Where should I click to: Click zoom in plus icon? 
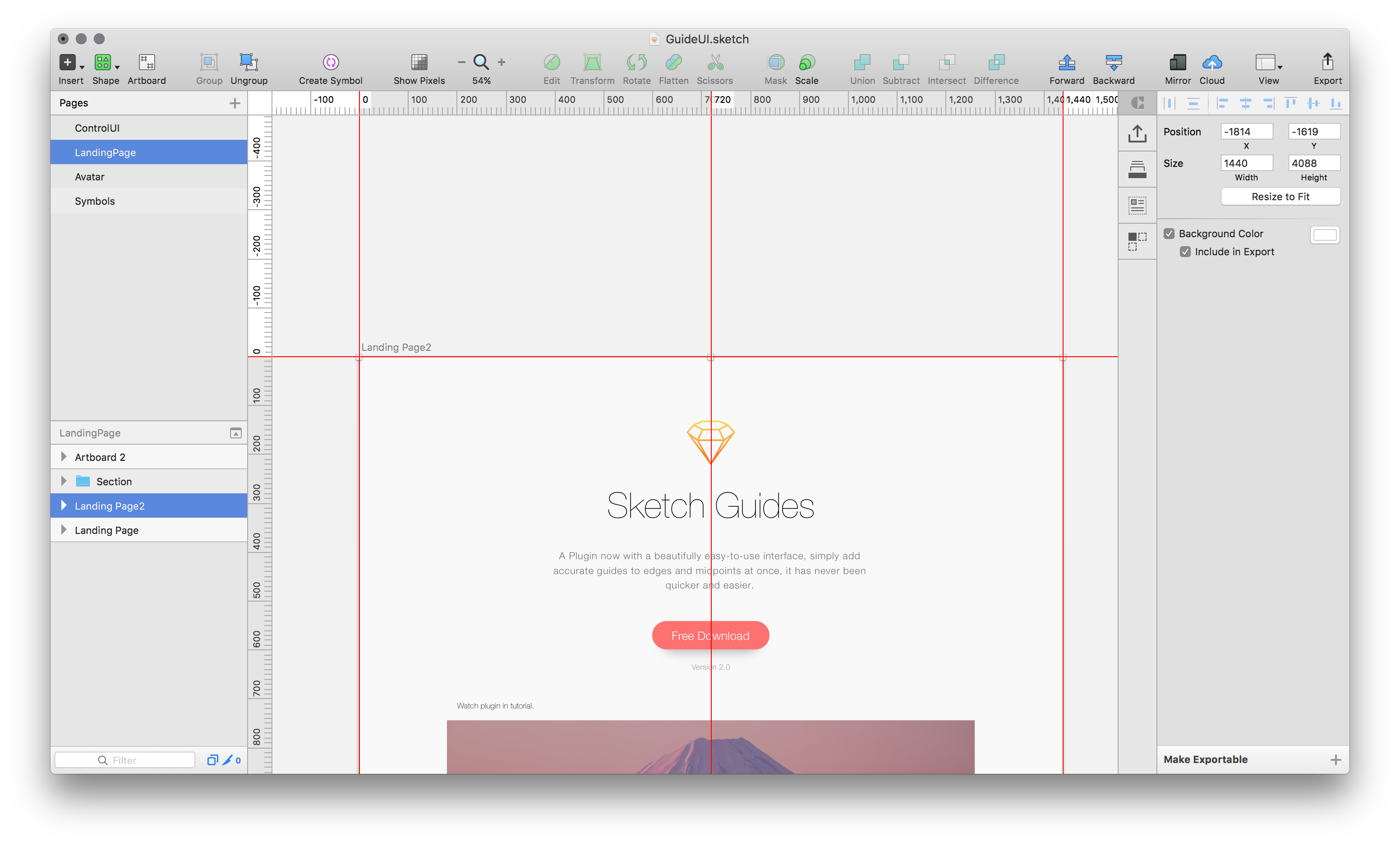click(501, 62)
